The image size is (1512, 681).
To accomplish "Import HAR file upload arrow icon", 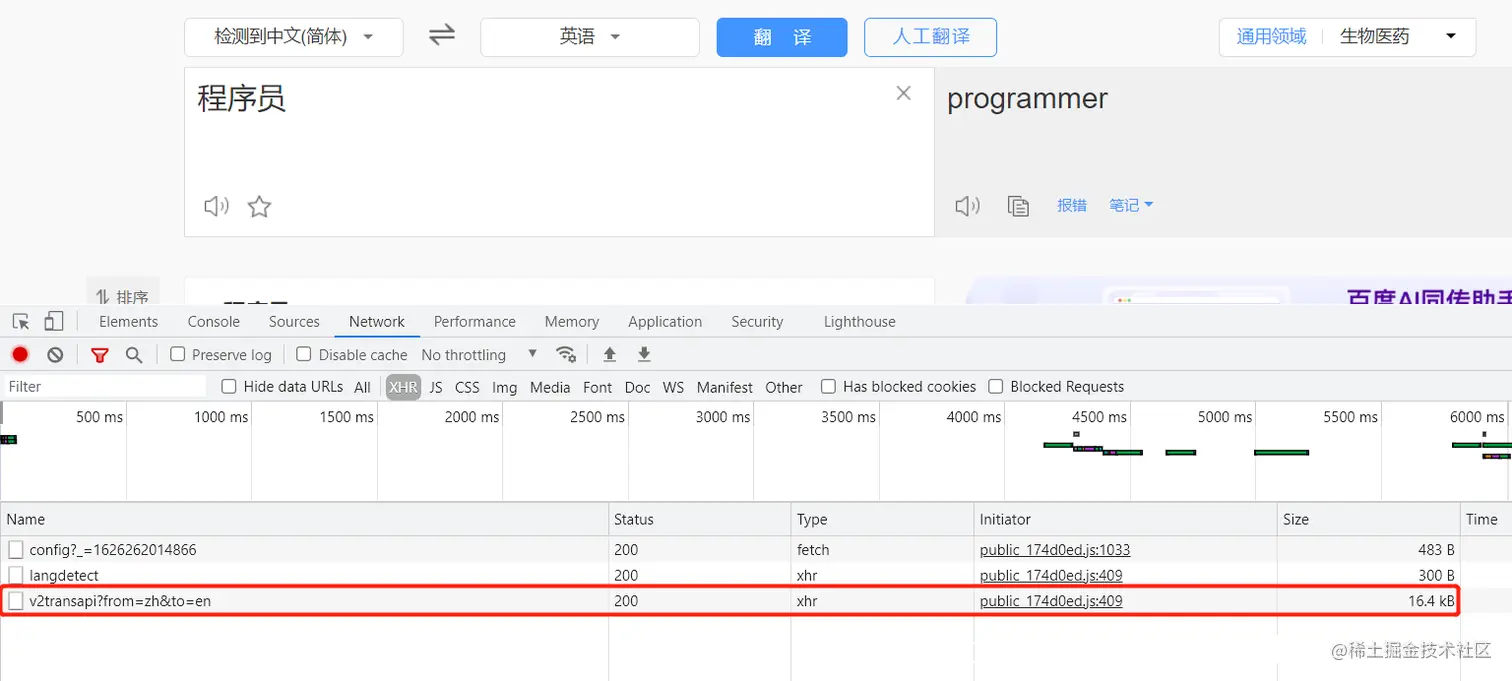I will tap(609, 354).
